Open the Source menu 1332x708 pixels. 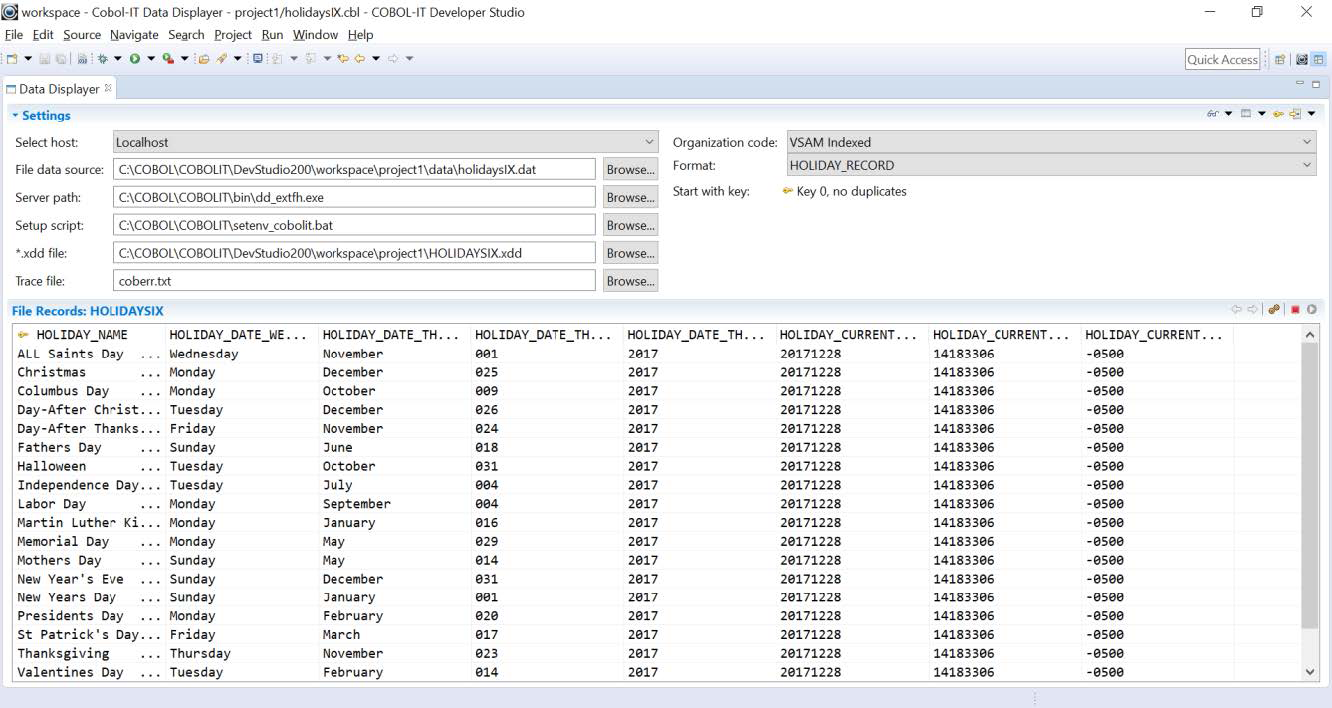(x=81, y=34)
